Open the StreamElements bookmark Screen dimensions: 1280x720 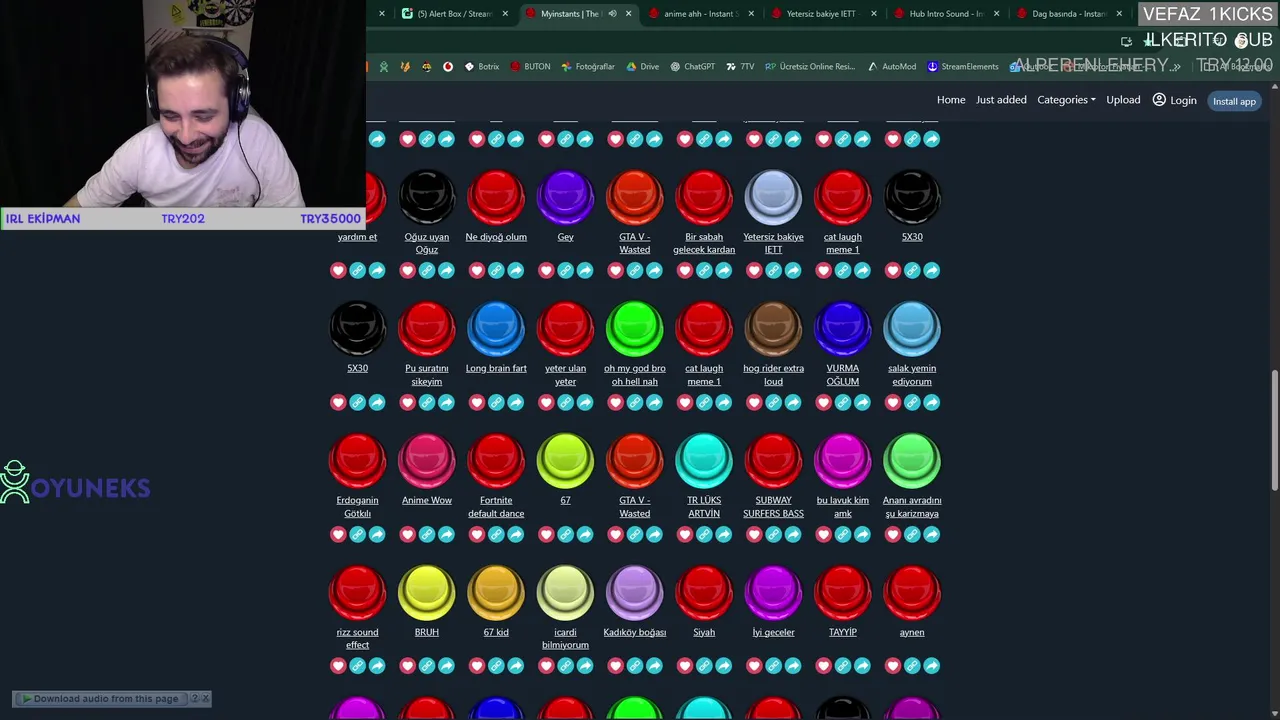tap(963, 67)
